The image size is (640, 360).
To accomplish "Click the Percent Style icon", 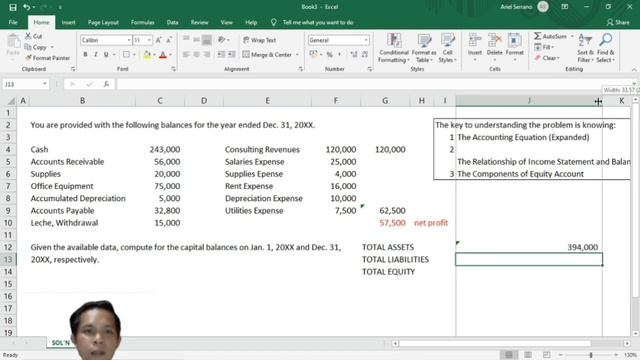I will point(329,54).
